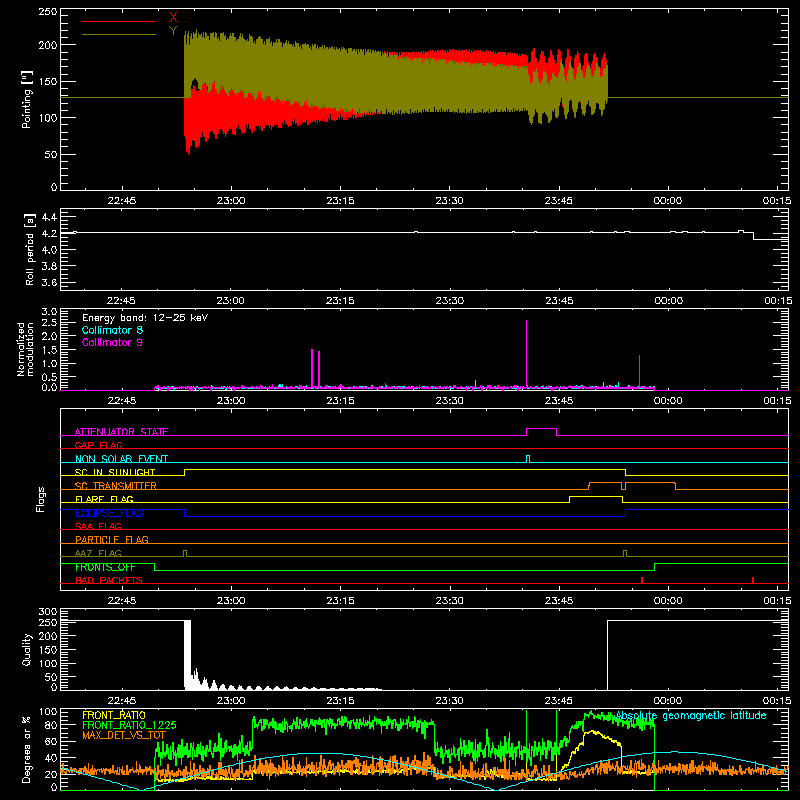
Task: Click the tallest magenta modulation spike
Action: pyautogui.click(x=527, y=354)
